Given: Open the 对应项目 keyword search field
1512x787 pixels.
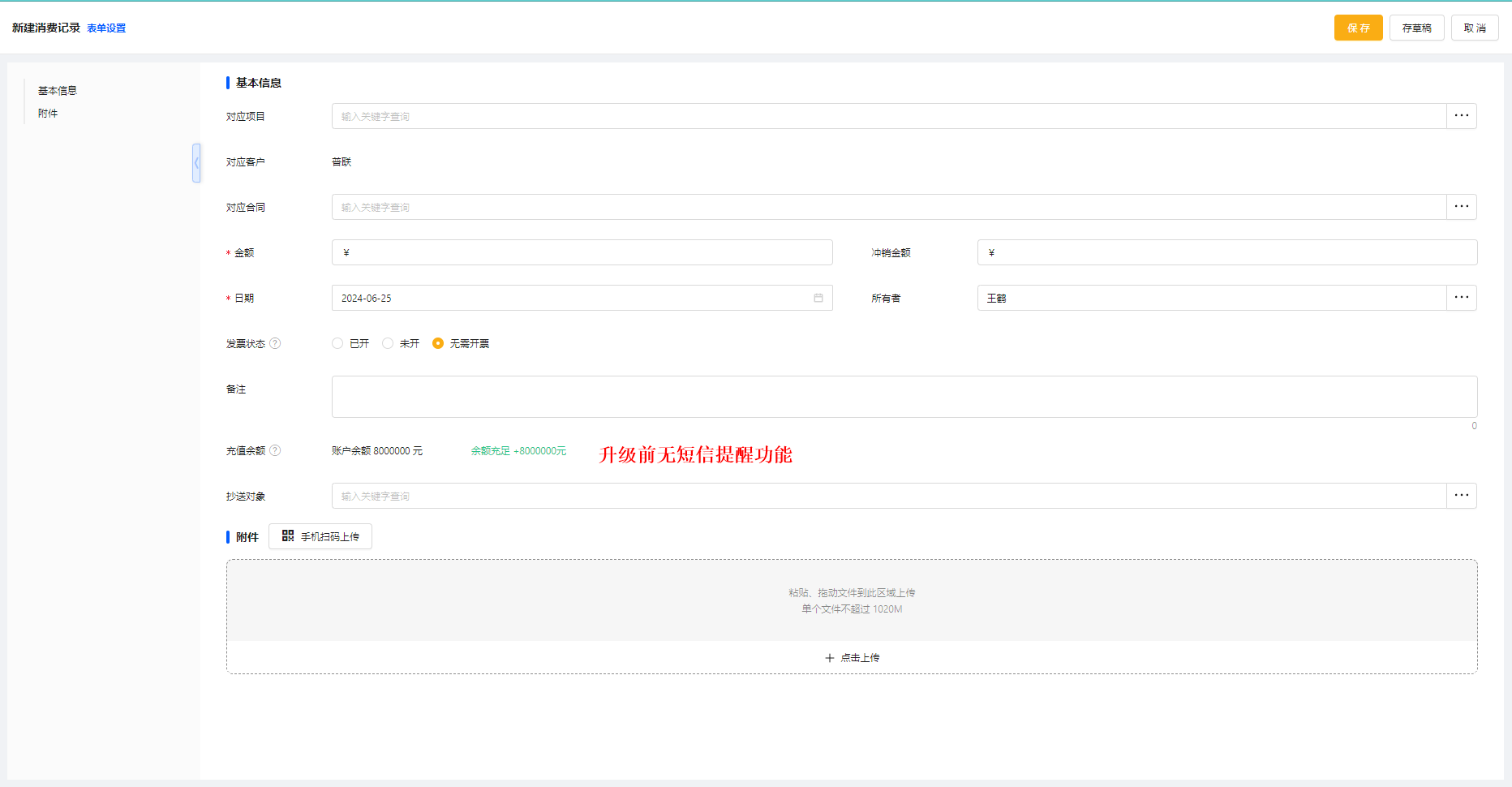Looking at the screenshot, I should [x=888, y=116].
